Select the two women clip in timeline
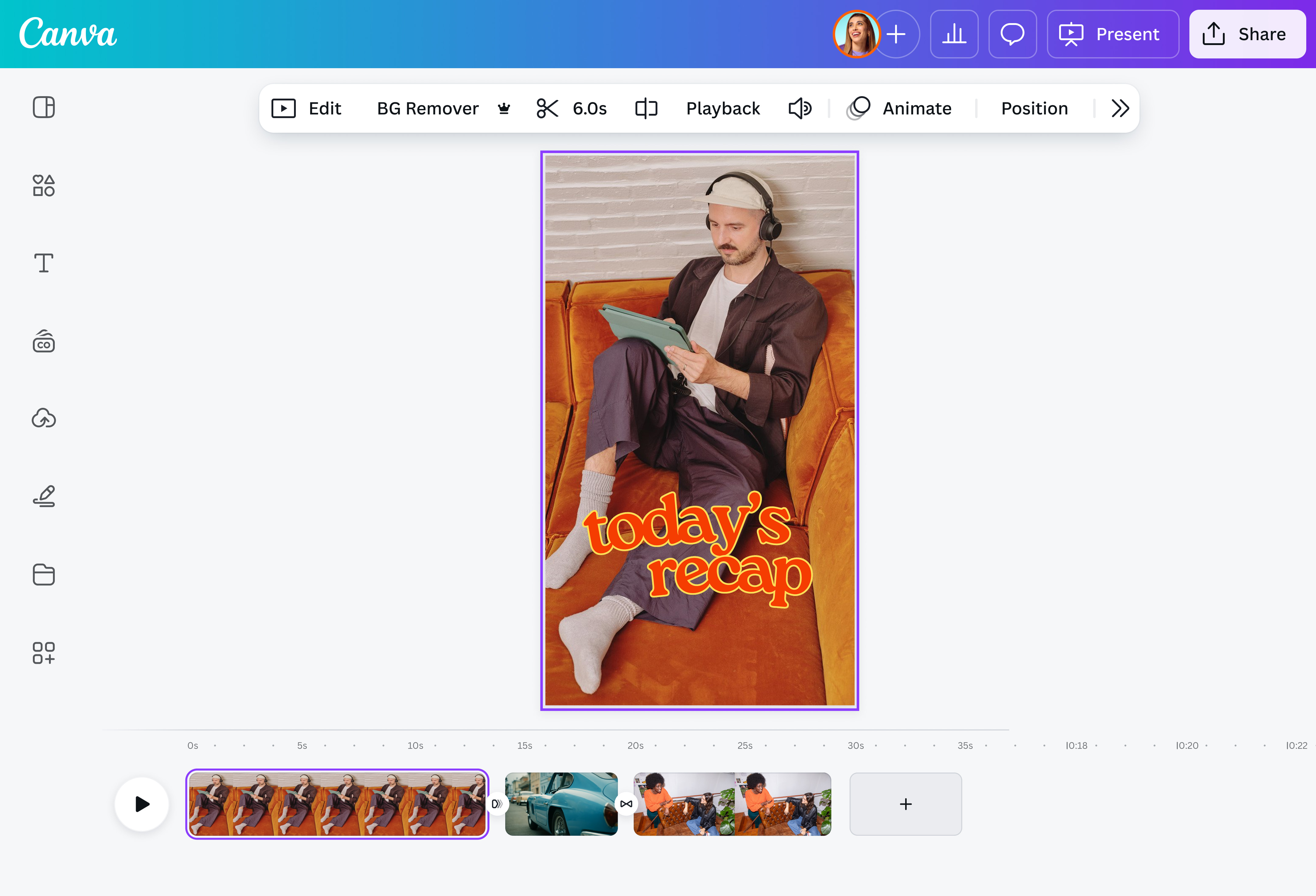The height and width of the screenshot is (896, 1316). 732,804
